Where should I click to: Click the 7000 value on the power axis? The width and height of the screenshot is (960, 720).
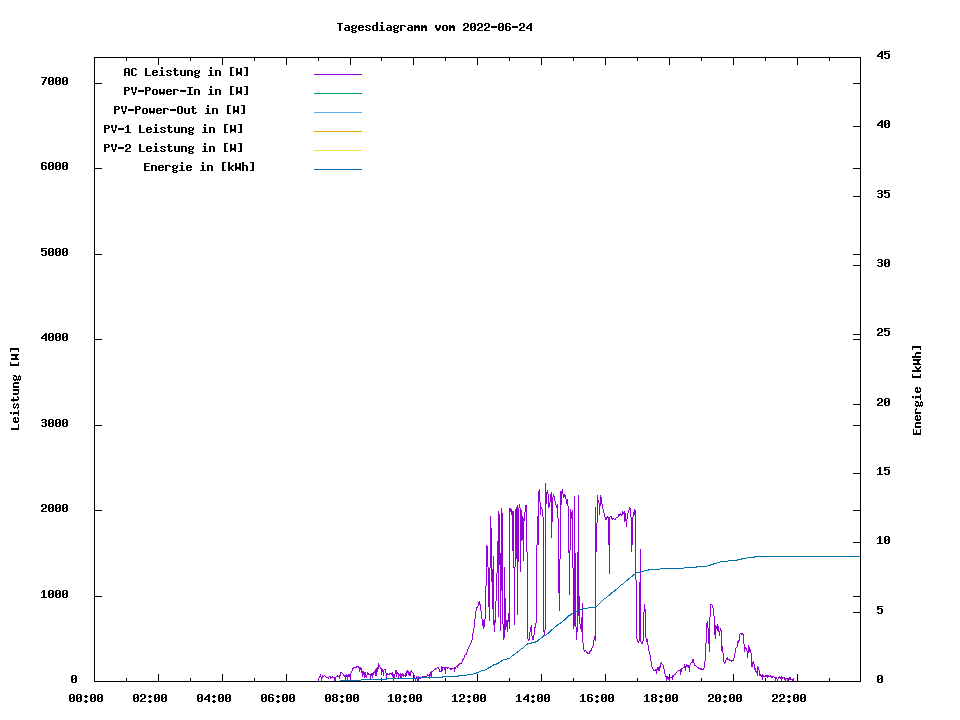click(54, 81)
